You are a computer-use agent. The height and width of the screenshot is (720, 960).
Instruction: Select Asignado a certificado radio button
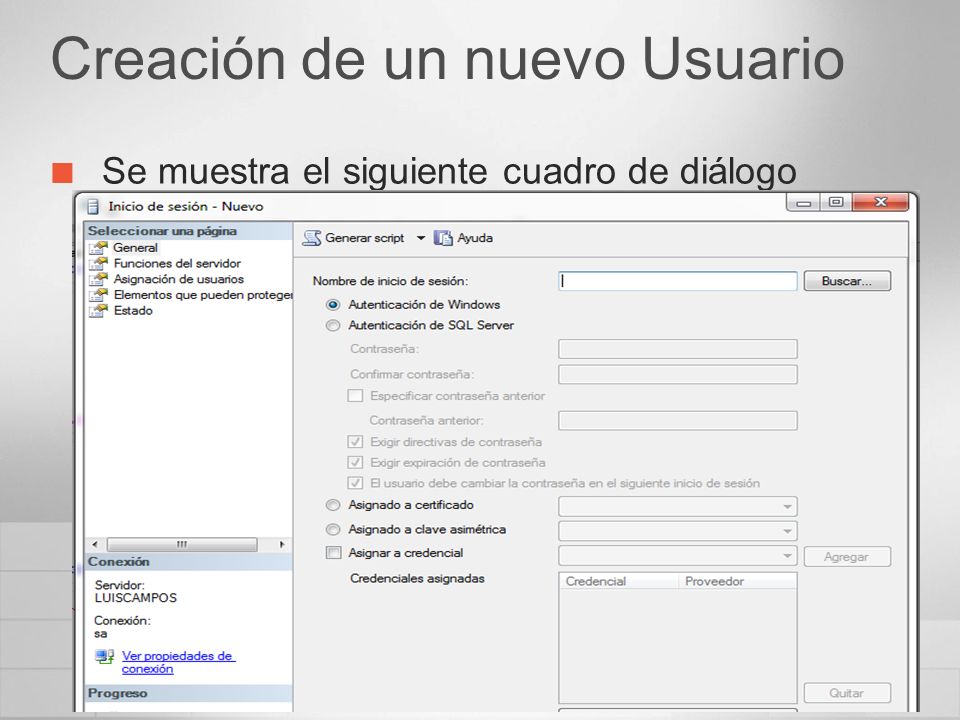[x=332, y=505]
